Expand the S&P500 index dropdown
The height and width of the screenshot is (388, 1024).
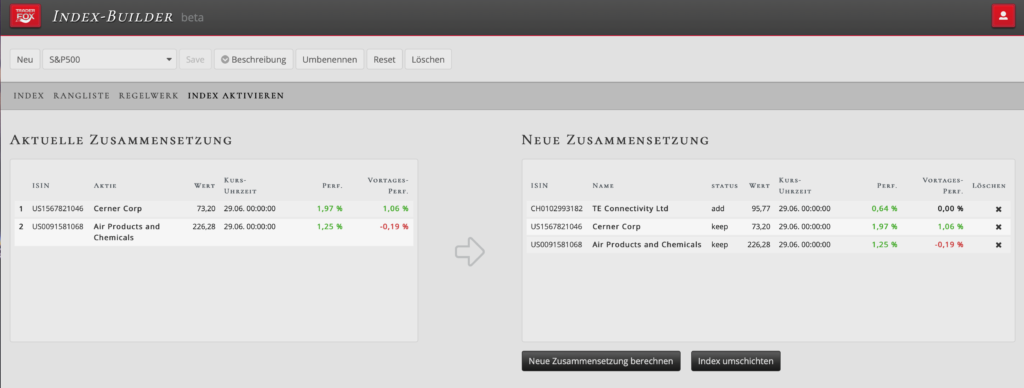110,59
